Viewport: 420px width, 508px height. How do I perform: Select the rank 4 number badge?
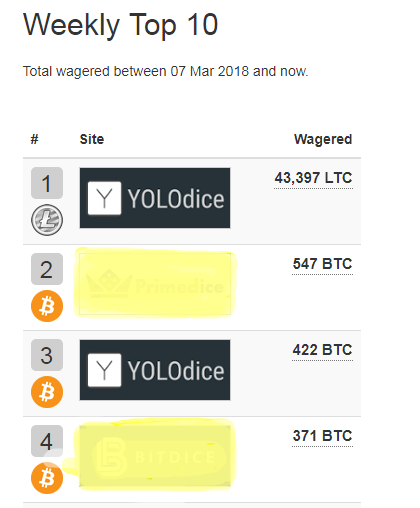pos(47,441)
